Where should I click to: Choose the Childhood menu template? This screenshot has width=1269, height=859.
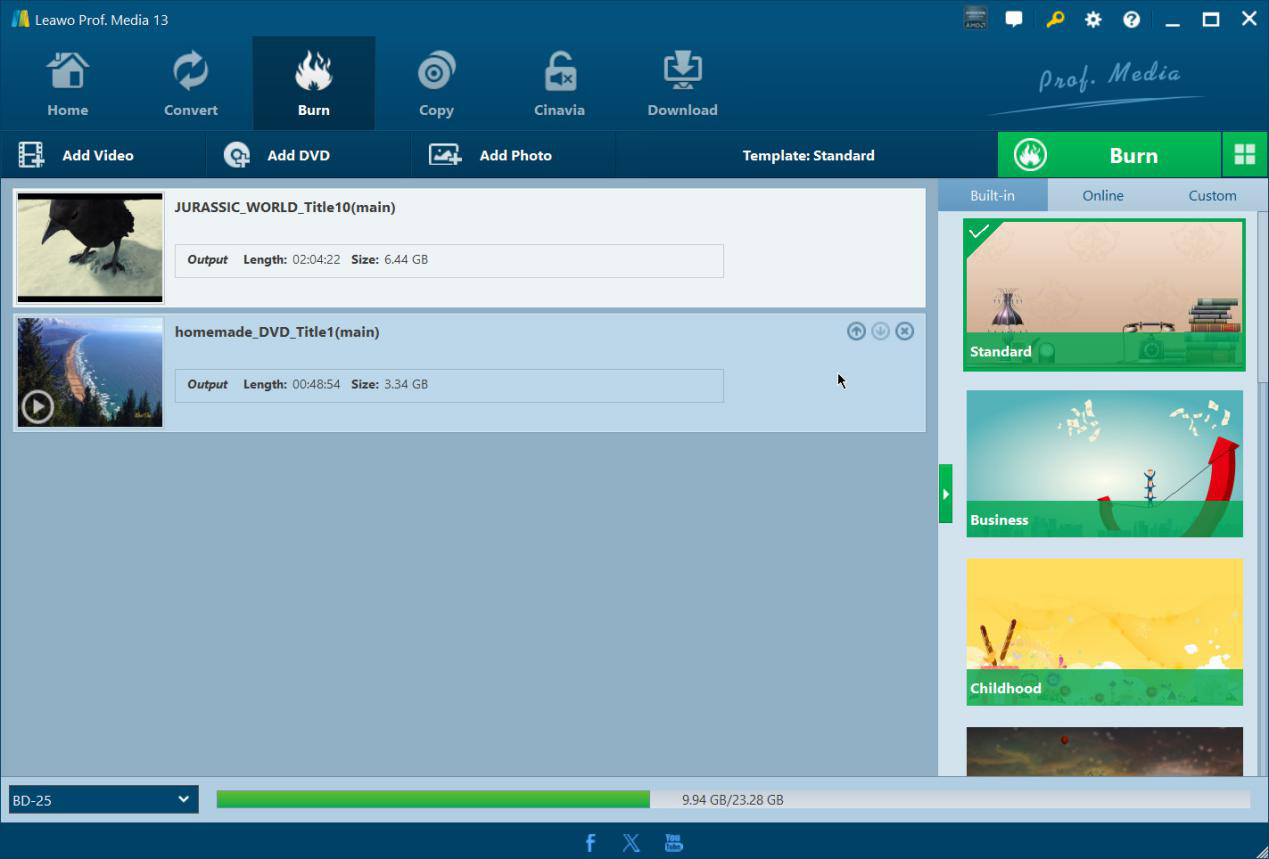pos(1104,632)
